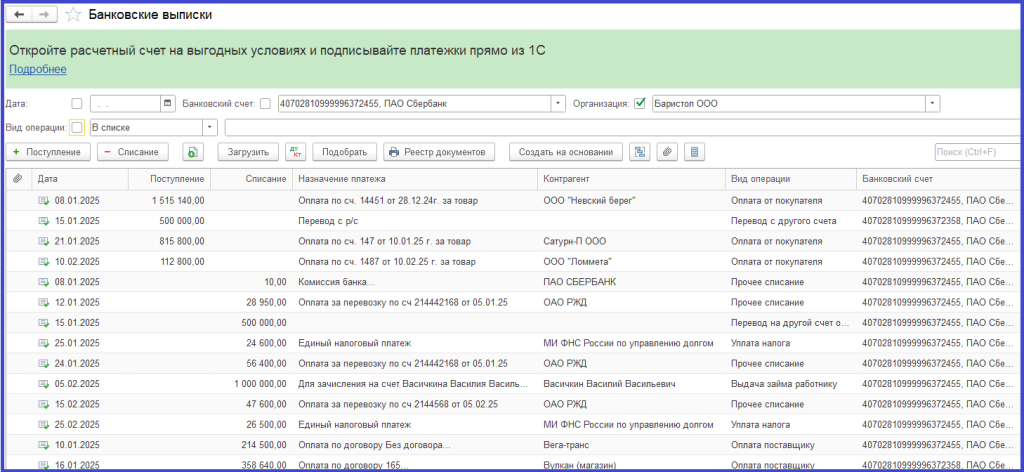Viewport: 1024px width, 472px height.
Task: Add Банковские выписки to favorites with star
Action: tap(72, 16)
